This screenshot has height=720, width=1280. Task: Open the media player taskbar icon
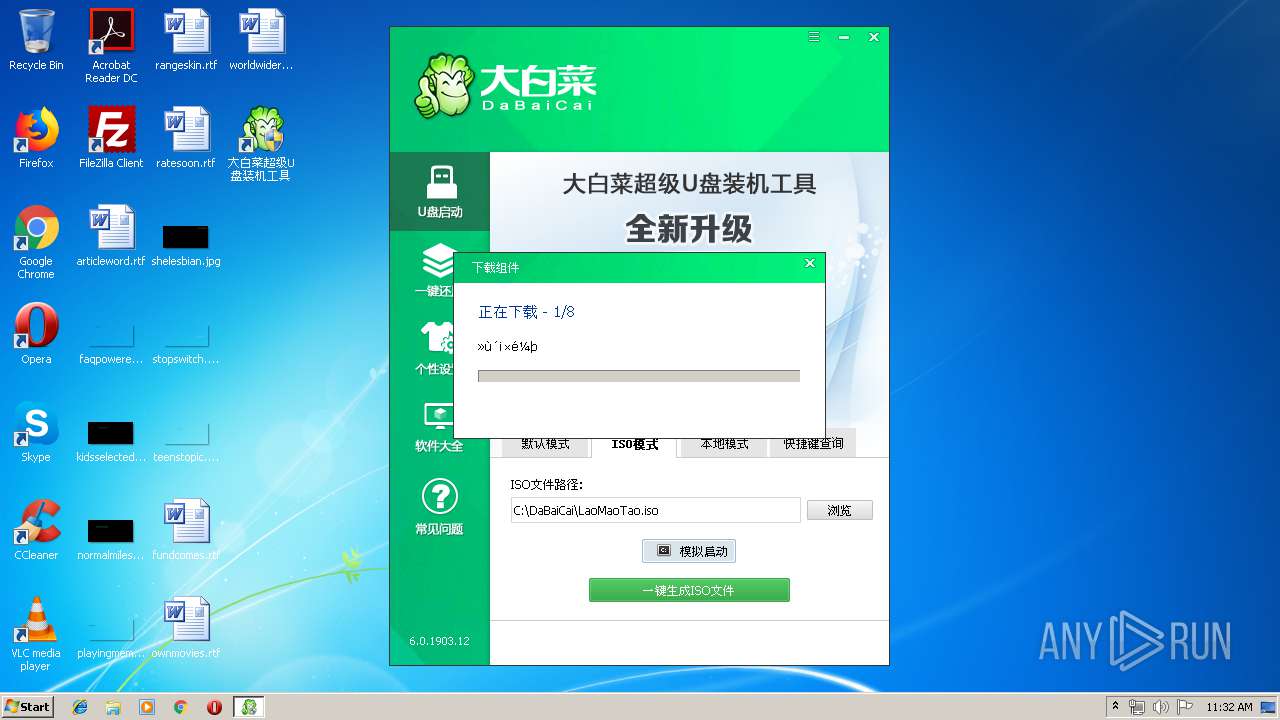[147, 707]
